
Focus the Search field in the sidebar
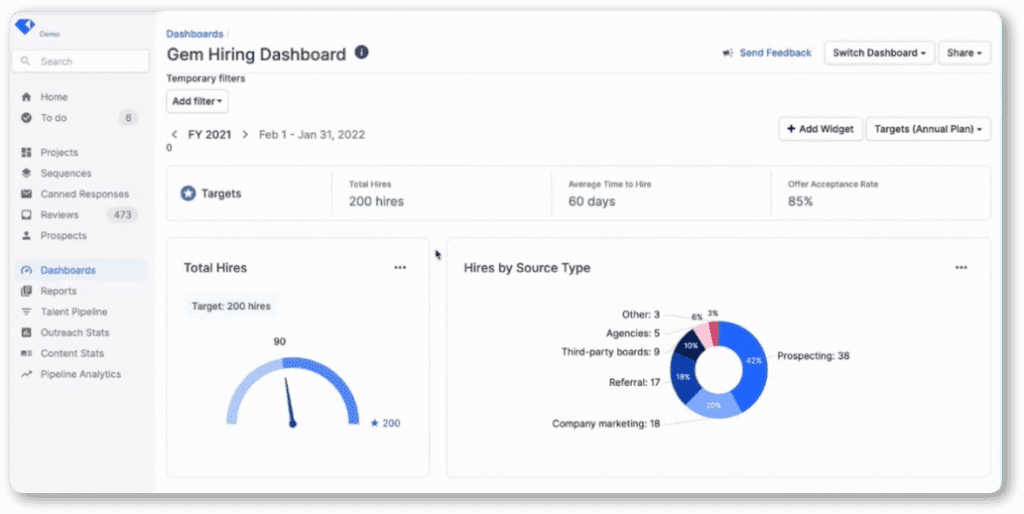coord(85,61)
